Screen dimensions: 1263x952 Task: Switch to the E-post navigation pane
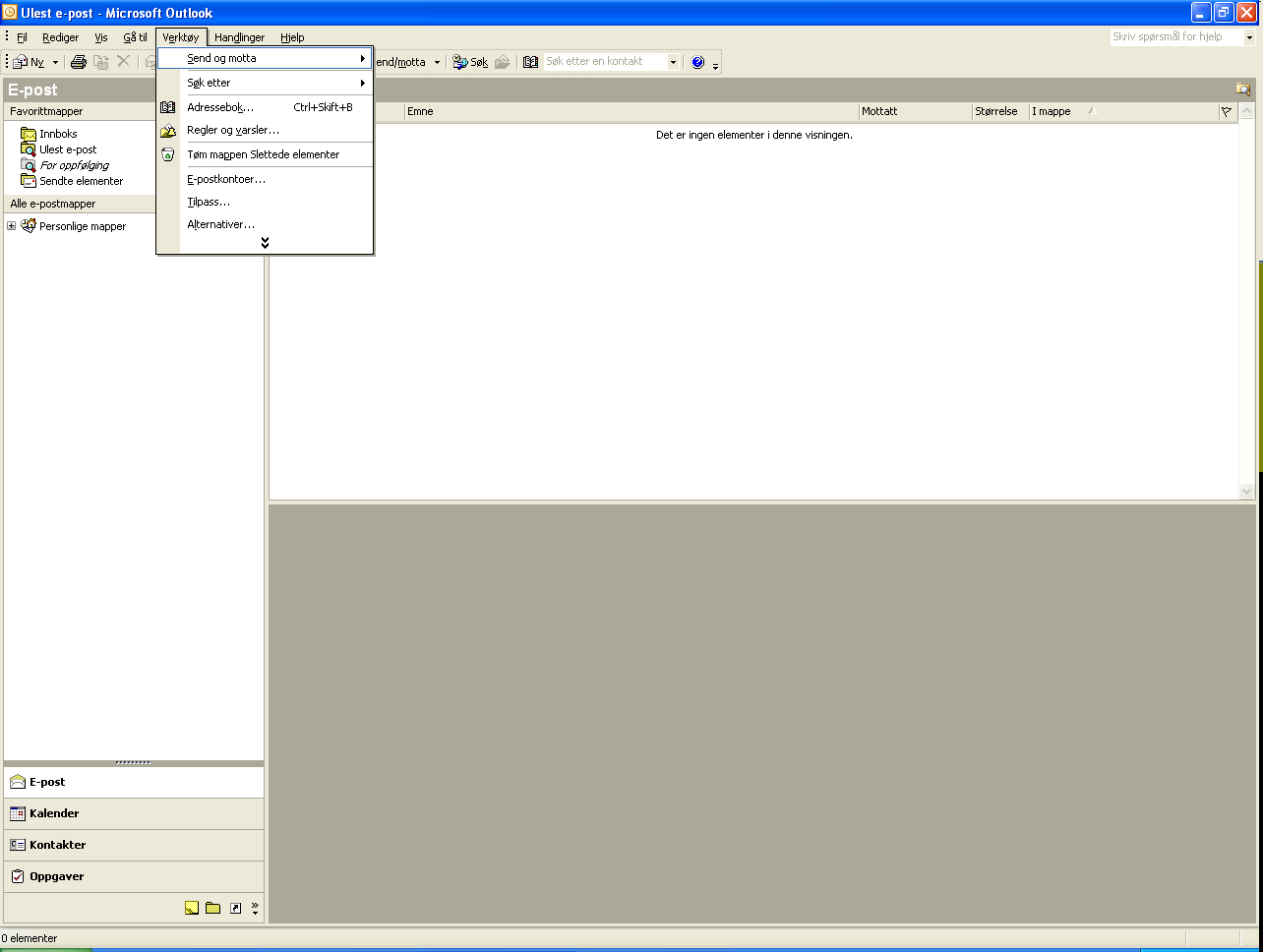coord(134,782)
